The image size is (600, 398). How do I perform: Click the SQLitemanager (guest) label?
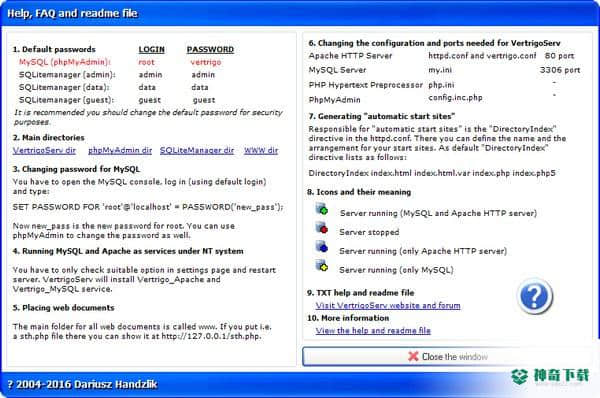(x=66, y=100)
